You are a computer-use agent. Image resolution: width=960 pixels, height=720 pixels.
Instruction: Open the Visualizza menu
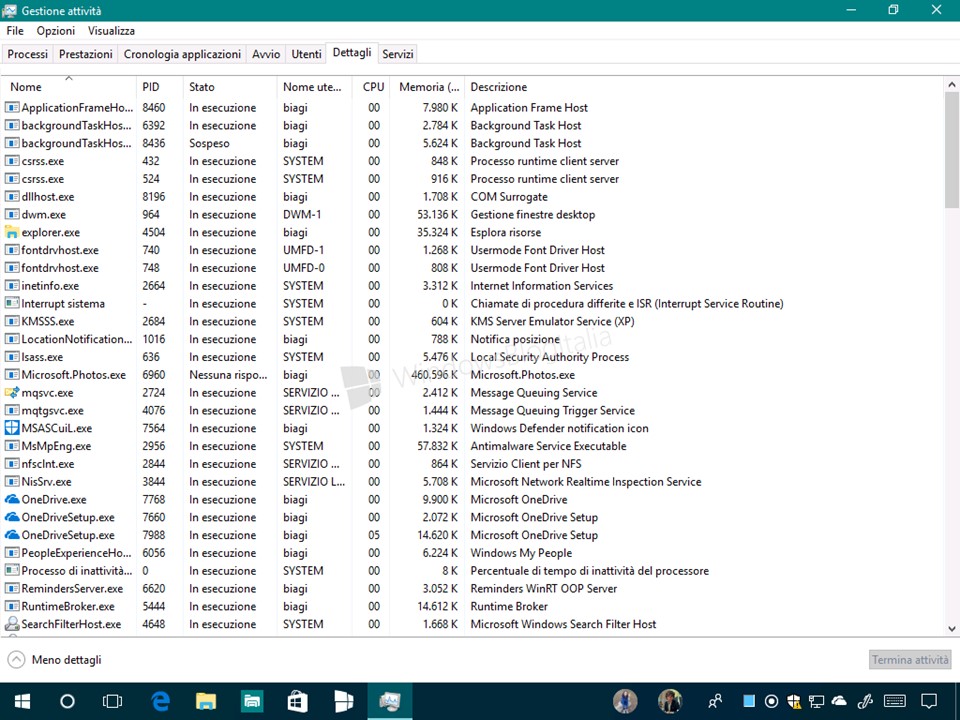point(111,31)
